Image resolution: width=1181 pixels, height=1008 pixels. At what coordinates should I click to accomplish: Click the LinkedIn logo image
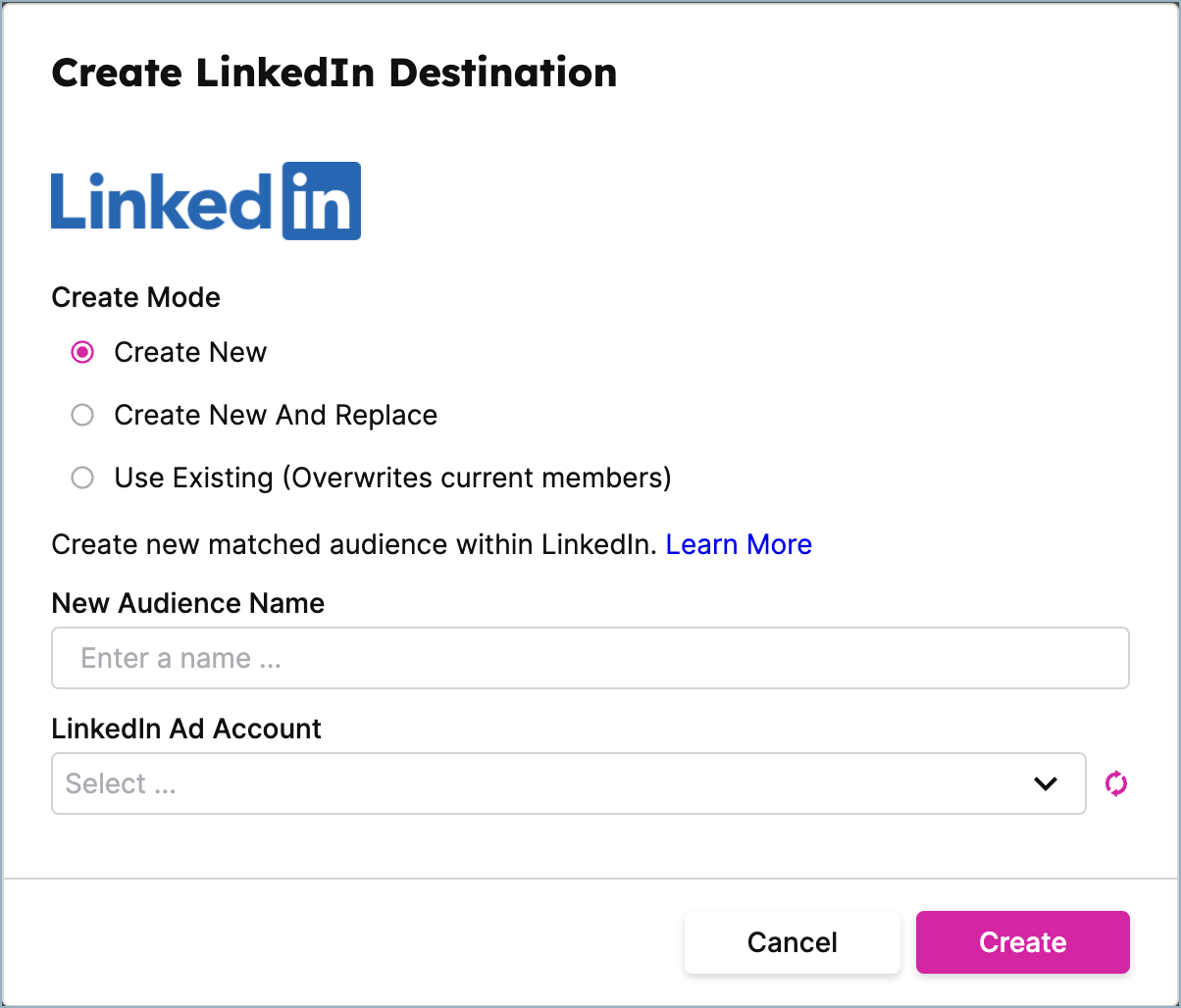coord(205,201)
